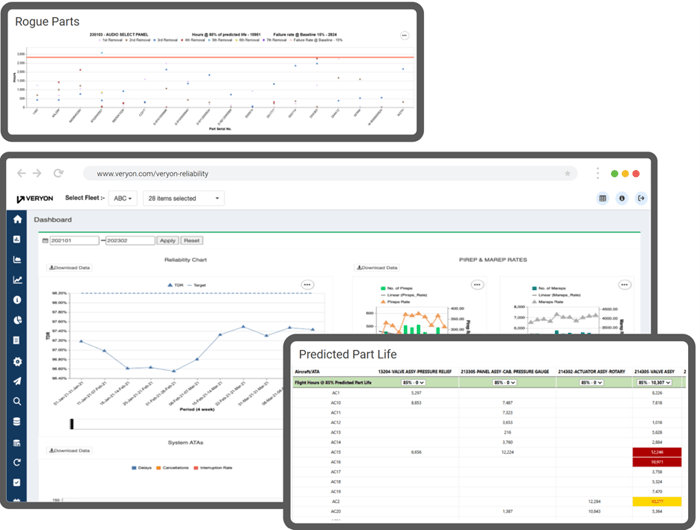Download Data for the Reliability Chart
Viewport: 700px width, 530px height.
pyautogui.click(x=70, y=268)
